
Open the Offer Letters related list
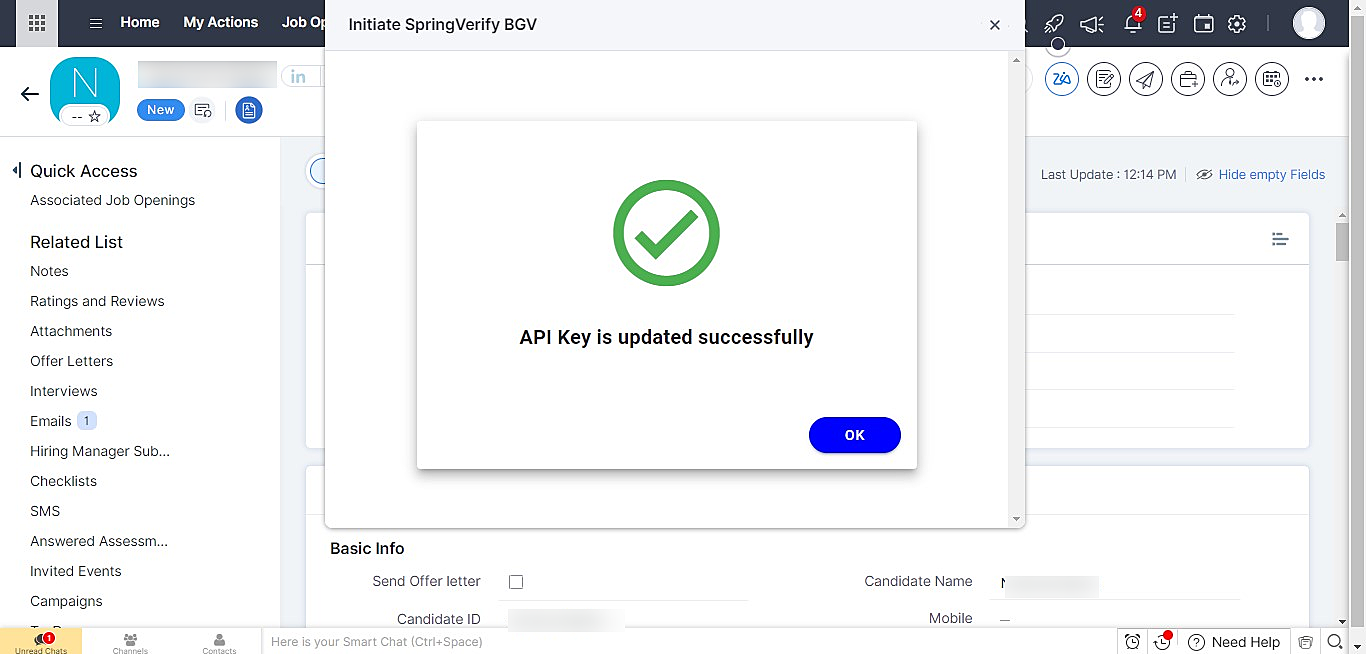(71, 361)
